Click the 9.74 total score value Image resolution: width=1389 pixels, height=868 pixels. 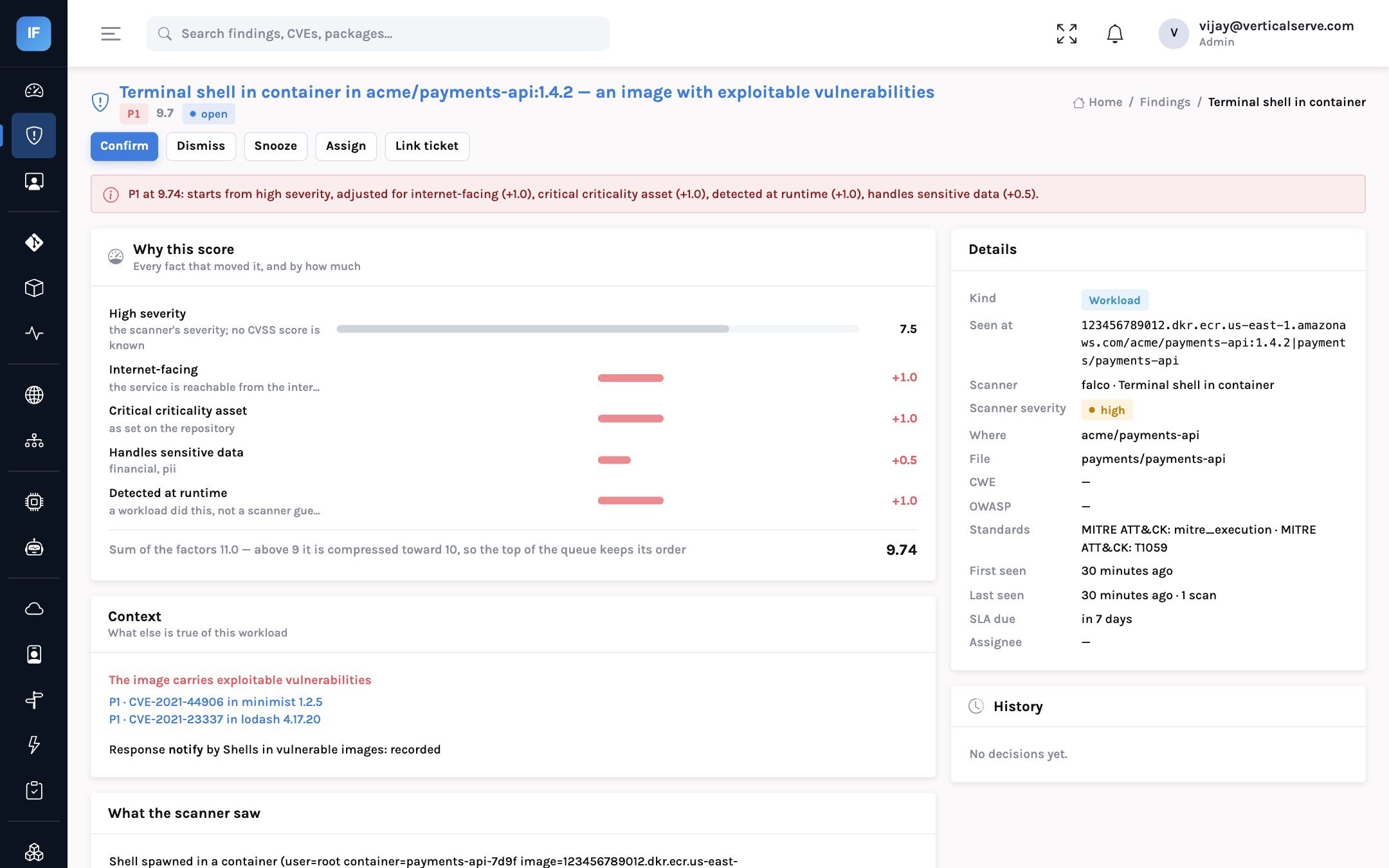[902, 550]
